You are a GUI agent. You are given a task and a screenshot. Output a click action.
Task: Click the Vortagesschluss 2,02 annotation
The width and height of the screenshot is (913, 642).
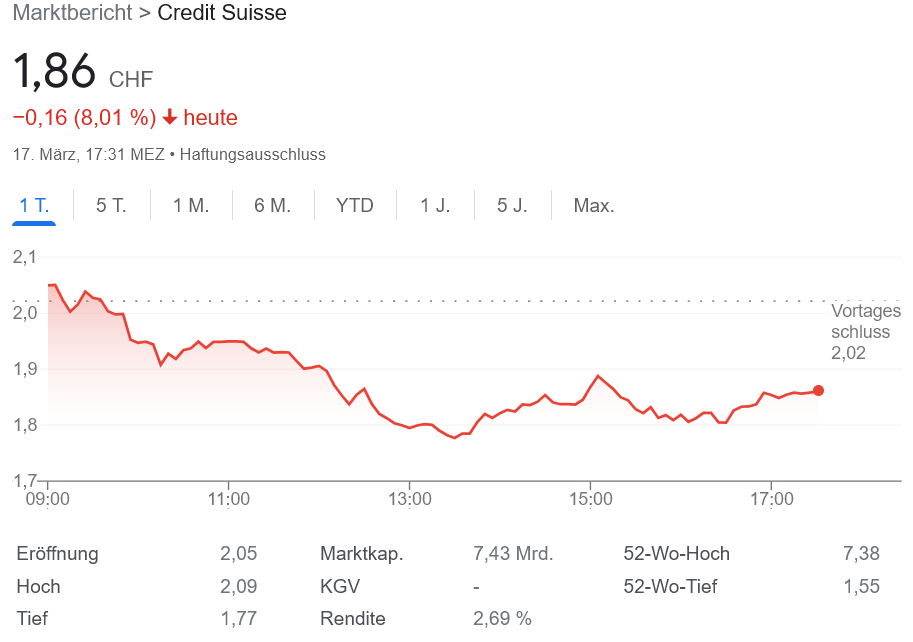(x=865, y=328)
